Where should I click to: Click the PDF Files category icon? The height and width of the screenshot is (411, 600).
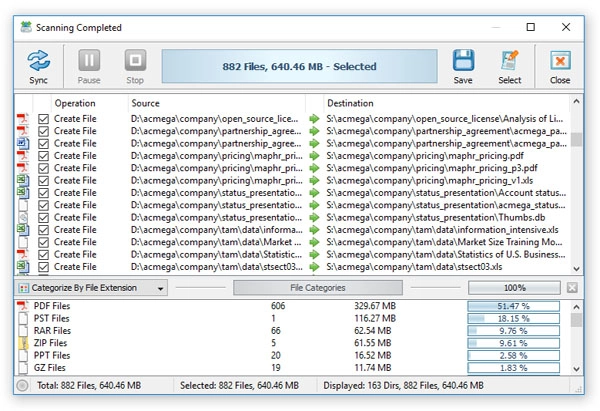[x=23, y=306]
